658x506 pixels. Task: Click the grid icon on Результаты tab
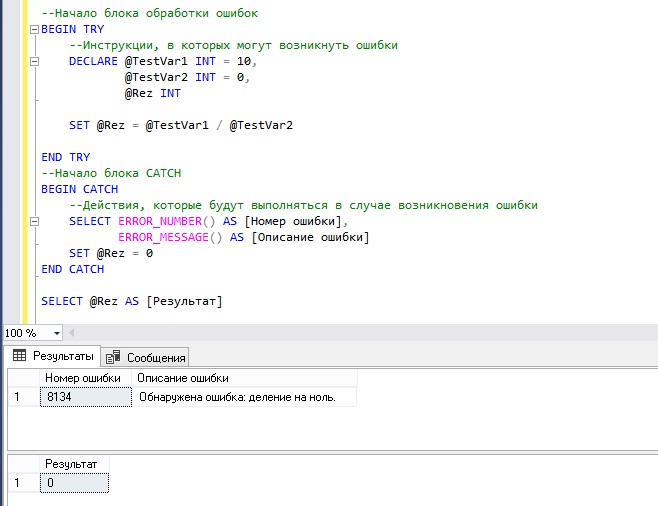(x=20, y=356)
